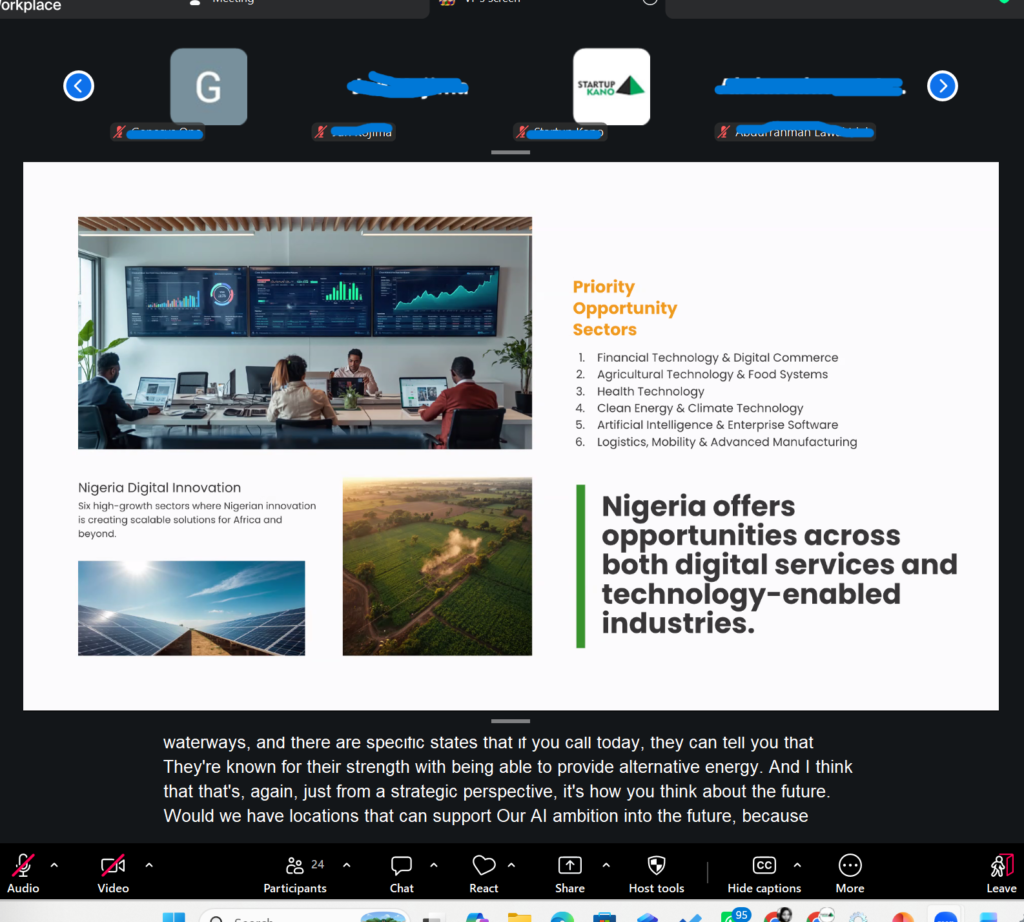Show next participants with the right arrow
The image size is (1024, 922).
tap(942, 86)
